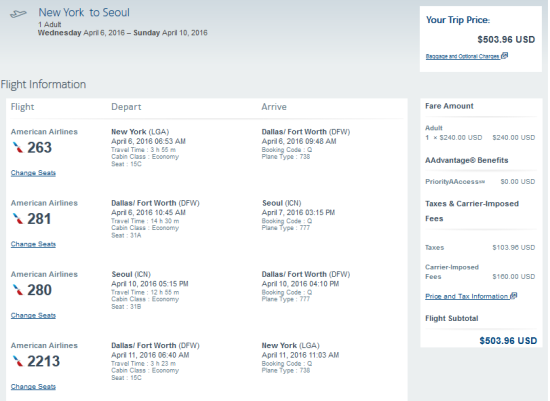Click flight number 281
Image resolution: width=550 pixels, height=401 pixels.
point(39,219)
